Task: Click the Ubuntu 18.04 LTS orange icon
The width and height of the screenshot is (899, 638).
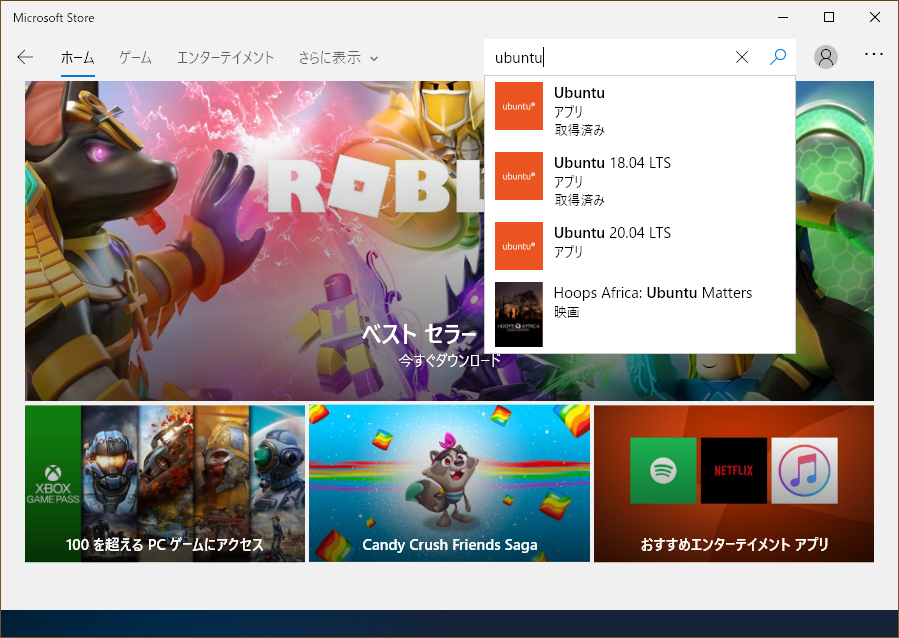Action: pos(519,176)
